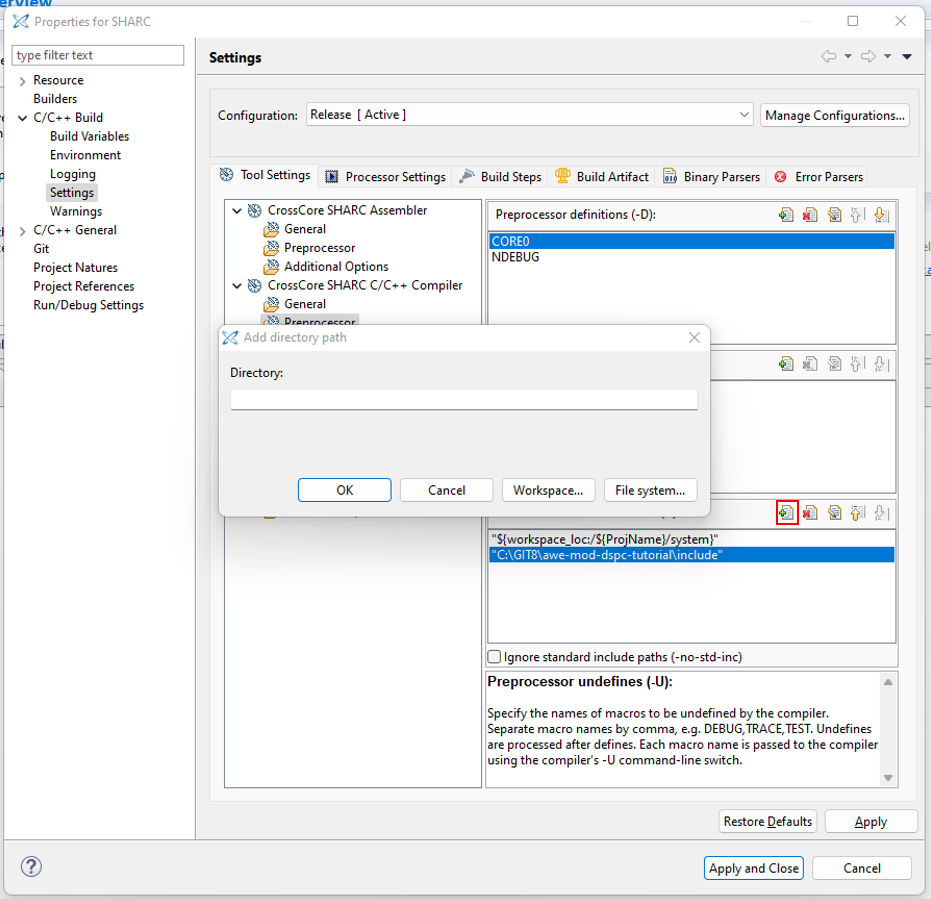Image resolution: width=931 pixels, height=899 pixels.
Task: Click Move Down icon in Preprocessor definitions
Action: tap(881, 214)
